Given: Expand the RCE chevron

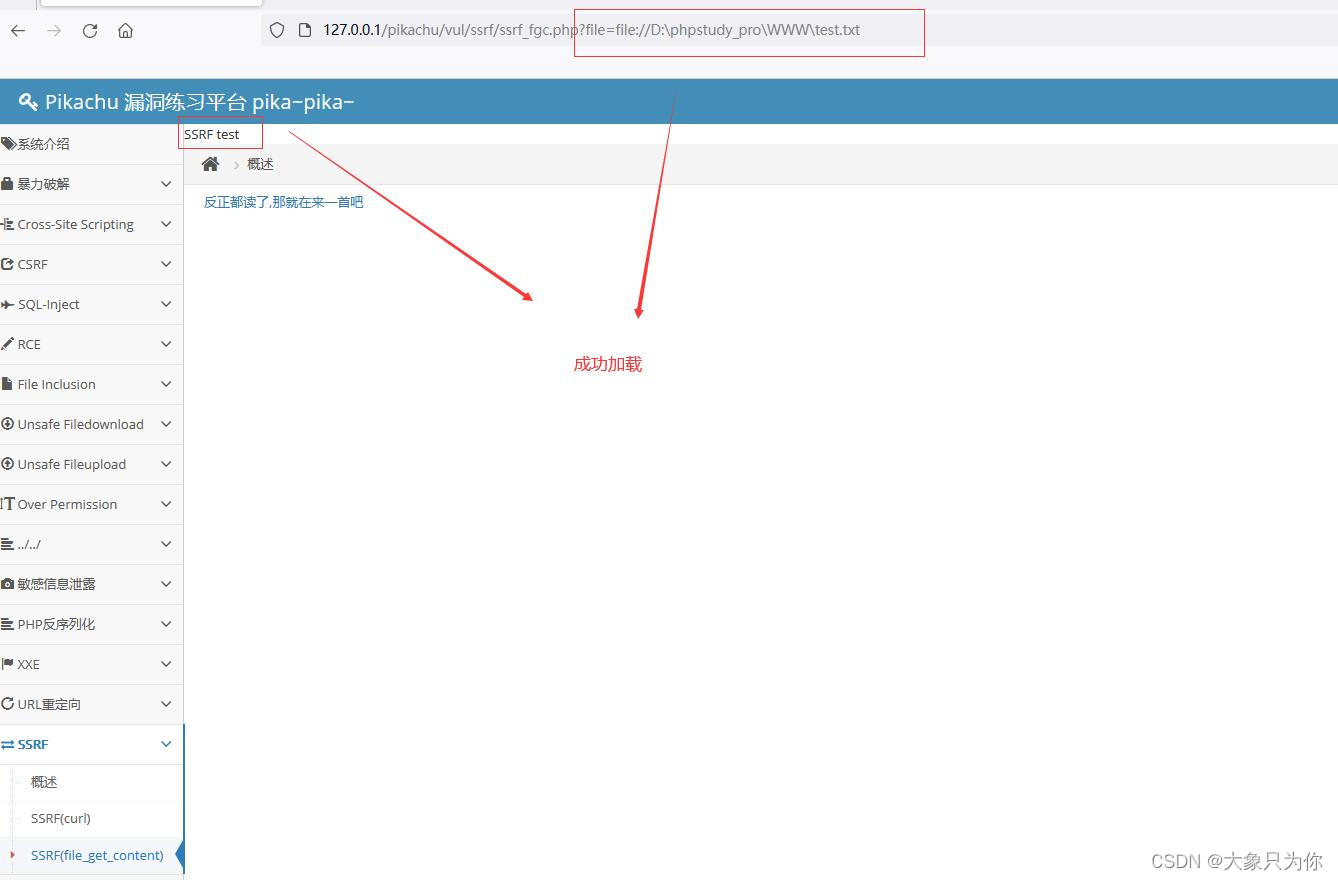Looking at the screenshot, I should 166,344.
